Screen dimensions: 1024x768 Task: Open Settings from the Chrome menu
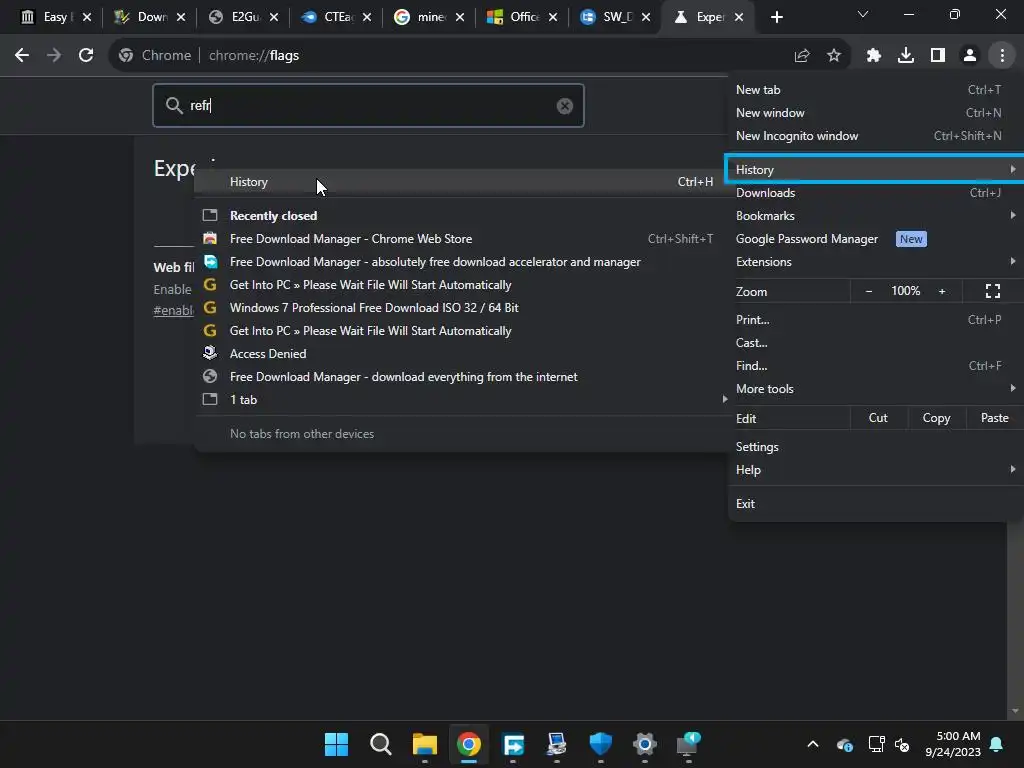pos(875,447)
